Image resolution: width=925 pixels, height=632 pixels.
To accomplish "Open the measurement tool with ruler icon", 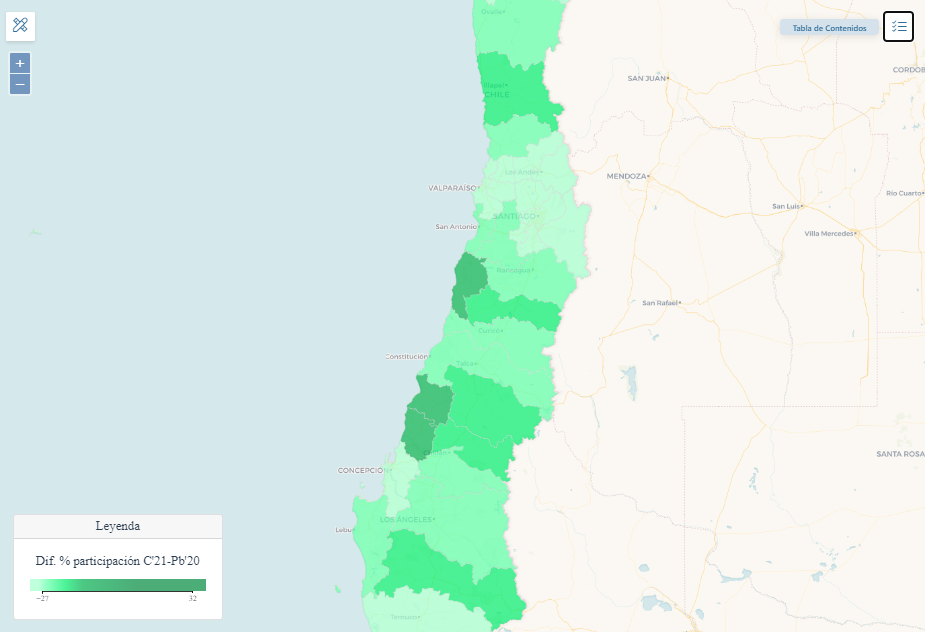I will point(21,27).
